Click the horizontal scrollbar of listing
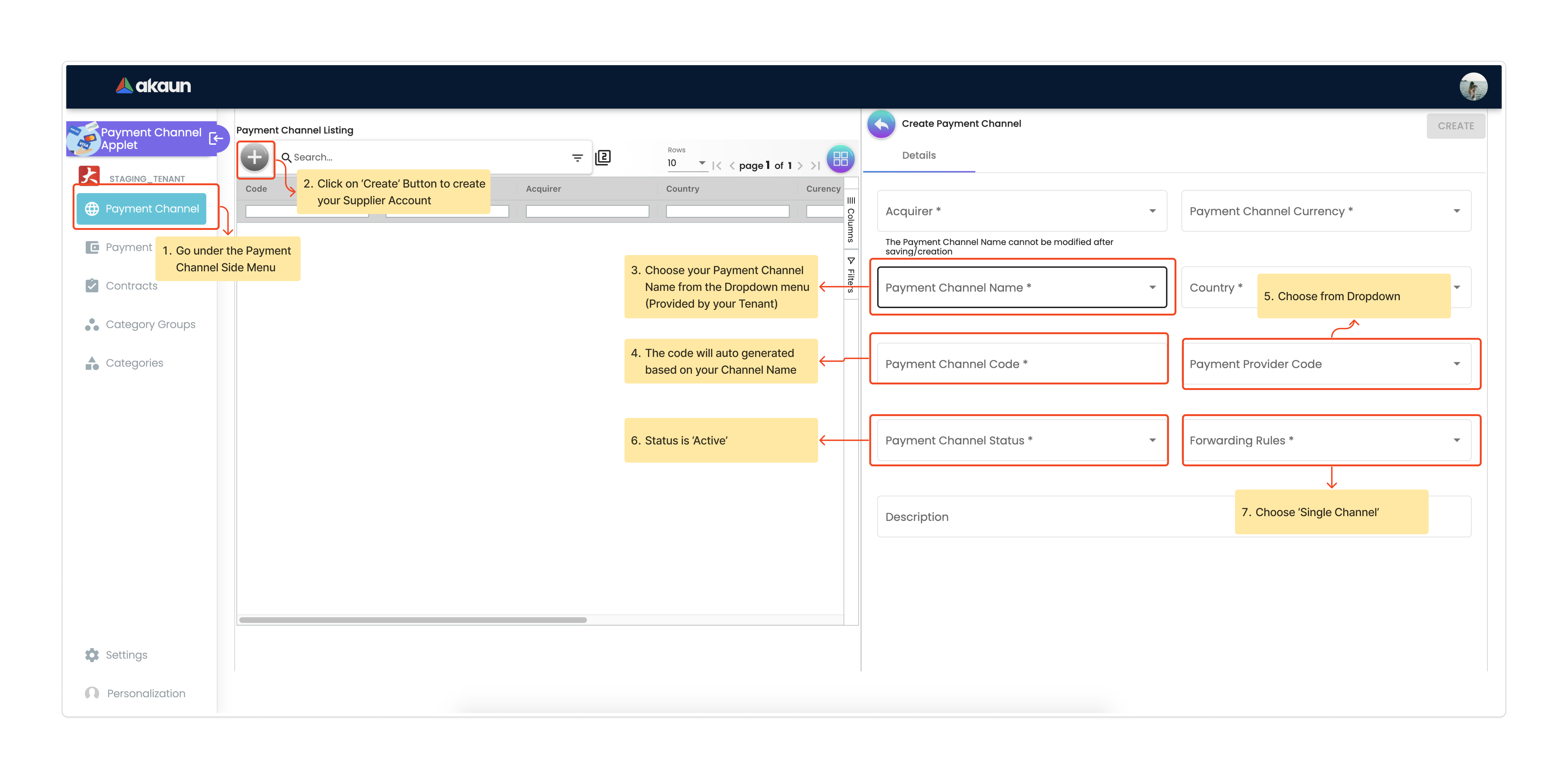1568x780 pixels. coord(413,620)
